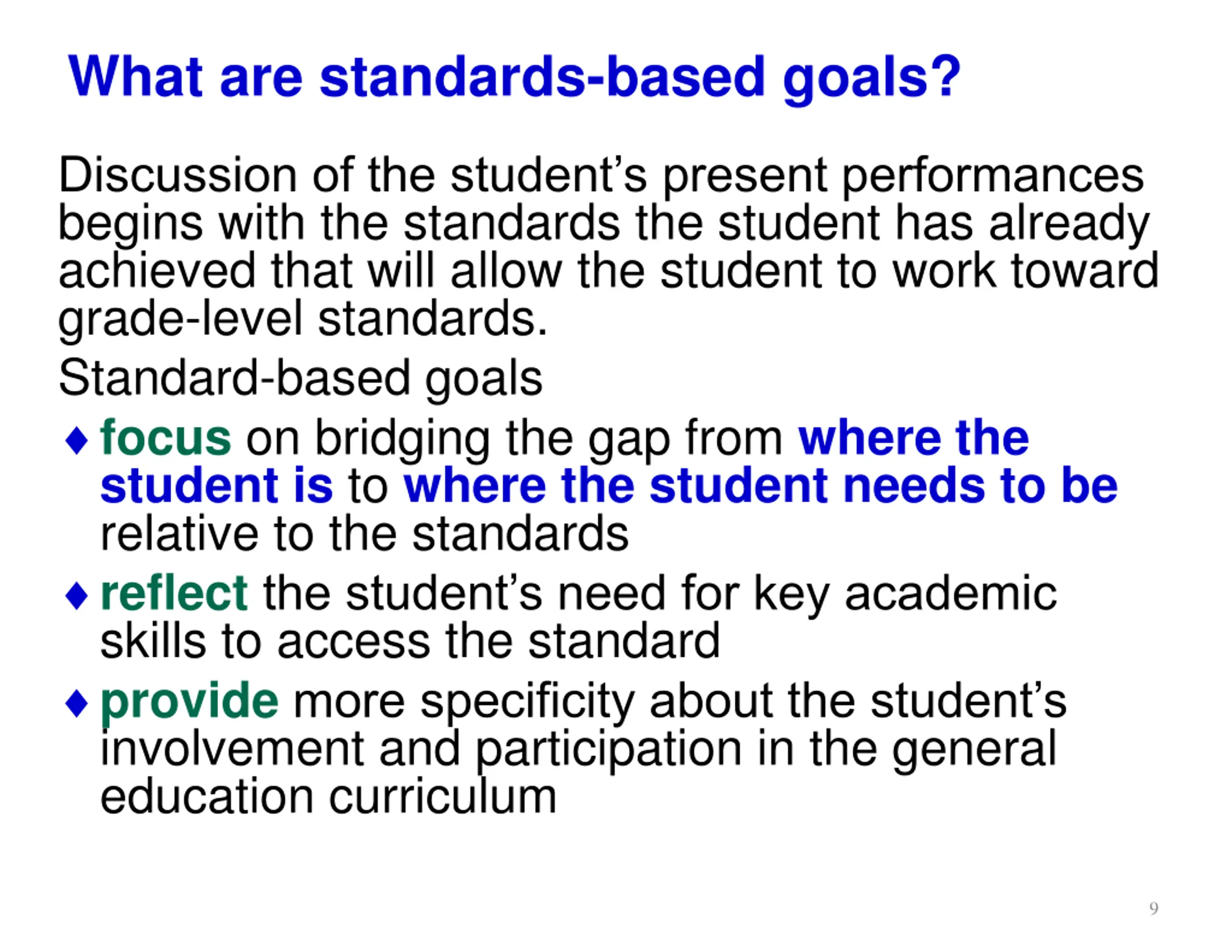
Task: Click the slide number 9
Action: [x=1154, y=908]
